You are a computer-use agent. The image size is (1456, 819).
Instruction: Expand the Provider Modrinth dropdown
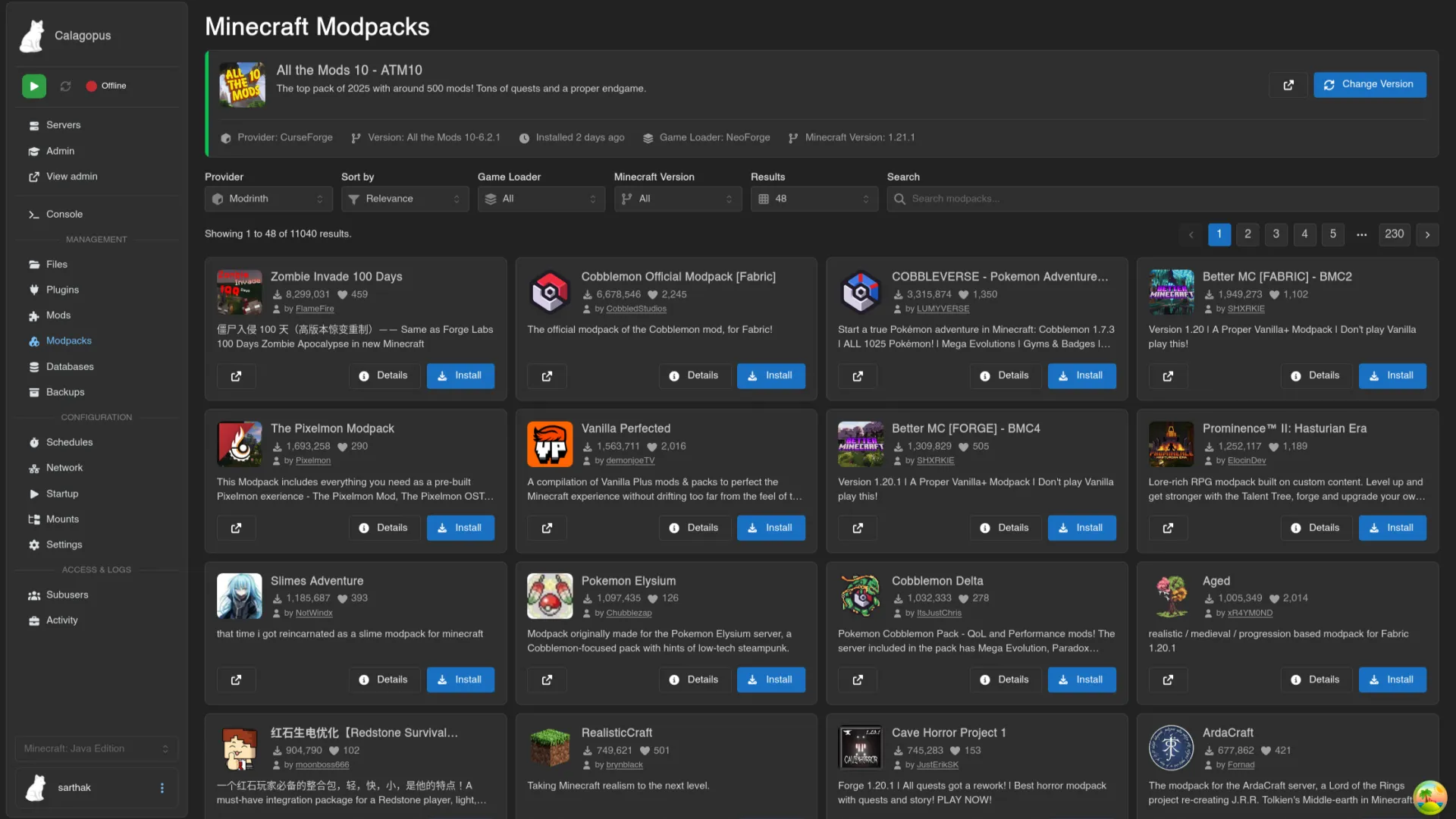click(268, 199)
